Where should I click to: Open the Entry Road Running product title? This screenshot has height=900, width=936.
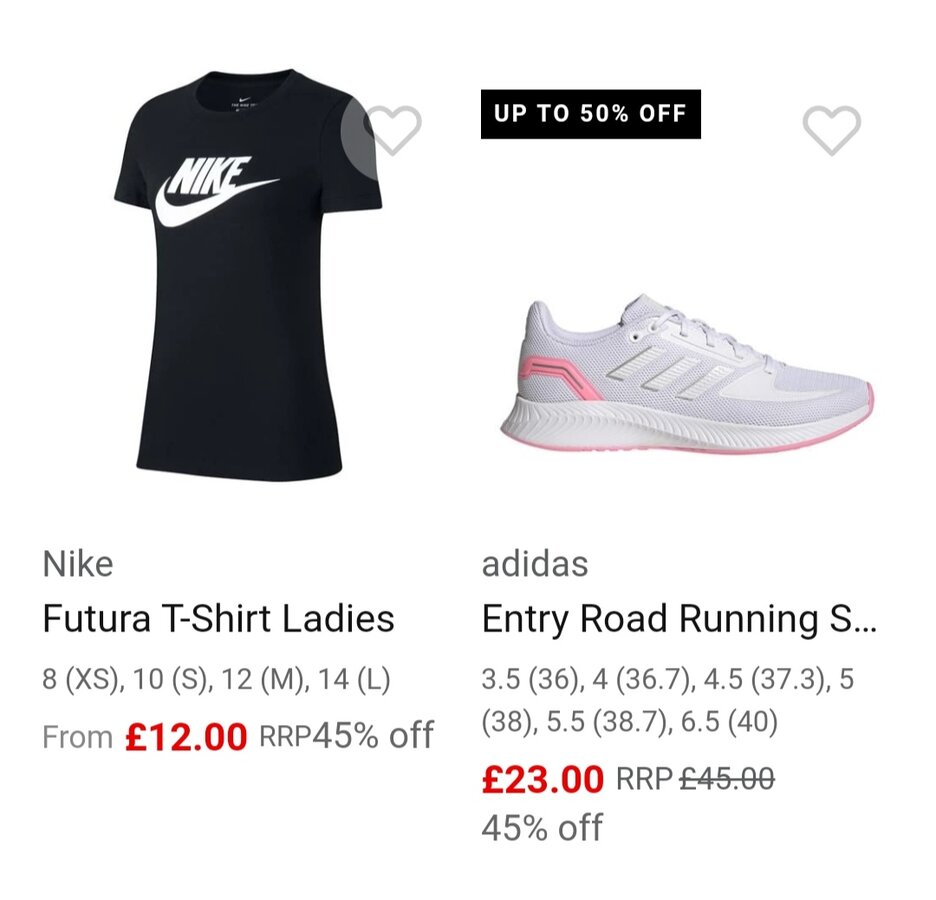click(678, 619)
